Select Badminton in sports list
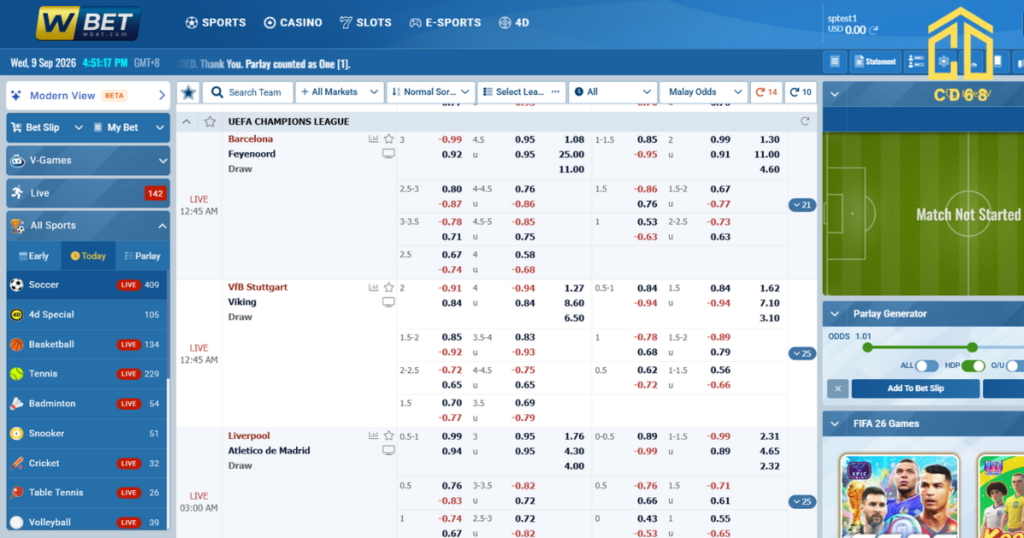This screenshot has width=1024, height=538. (87, 404)
